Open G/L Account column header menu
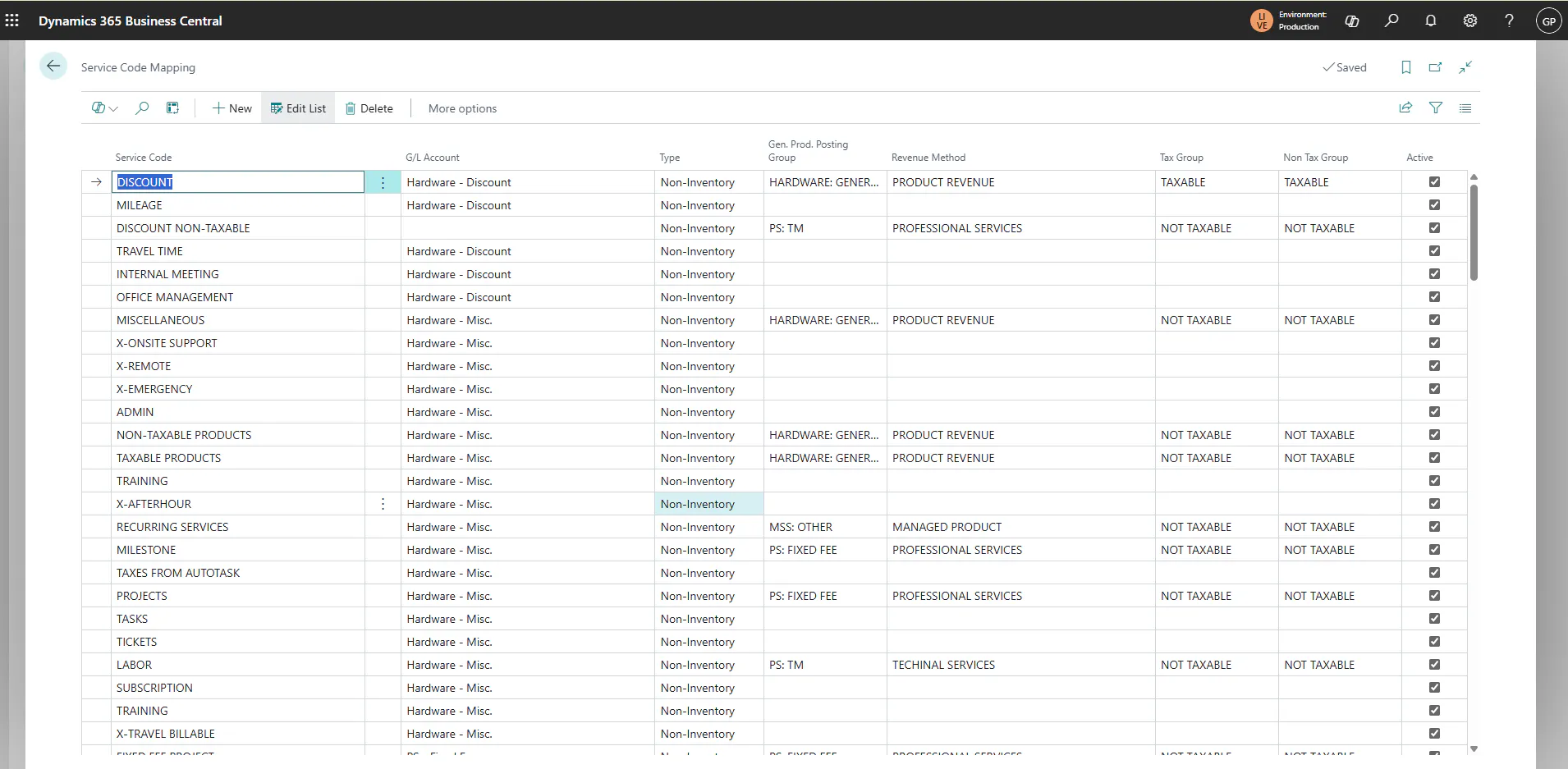1568x769 pixels. click(433, 158)
